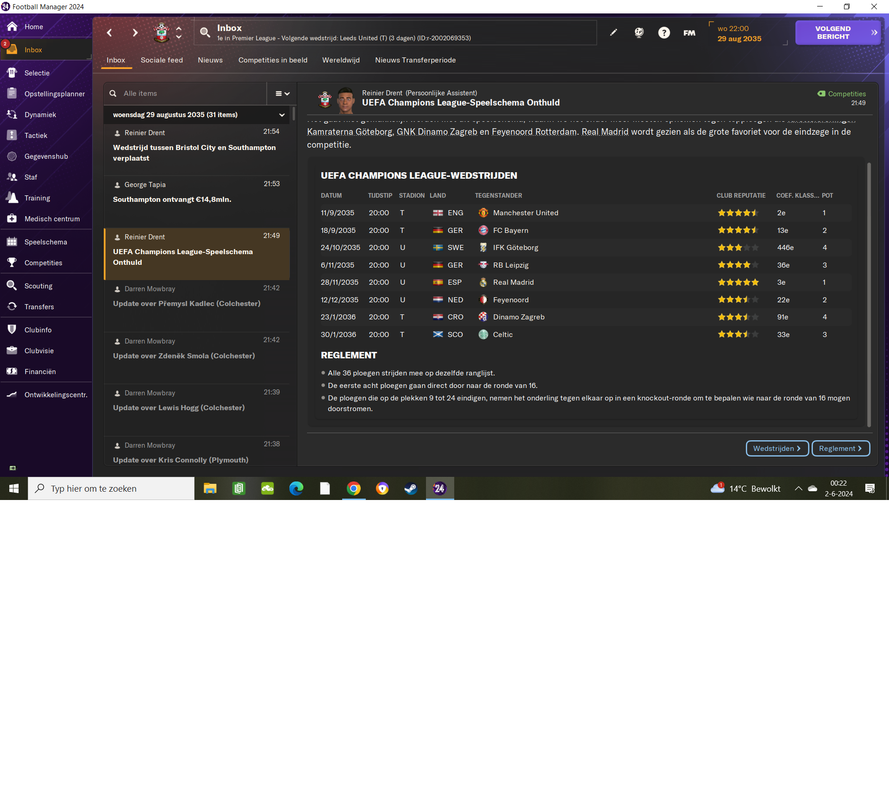The image size is (889, 800).
Task: Collapse woensdag 29 augustus 2035 group
Action: (282, 115)
